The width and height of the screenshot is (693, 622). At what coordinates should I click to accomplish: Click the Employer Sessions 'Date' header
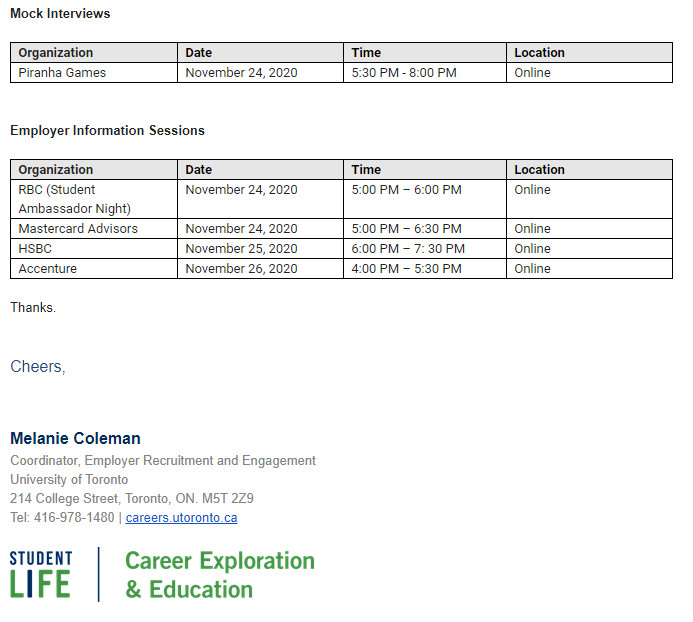tap(260, 170)
